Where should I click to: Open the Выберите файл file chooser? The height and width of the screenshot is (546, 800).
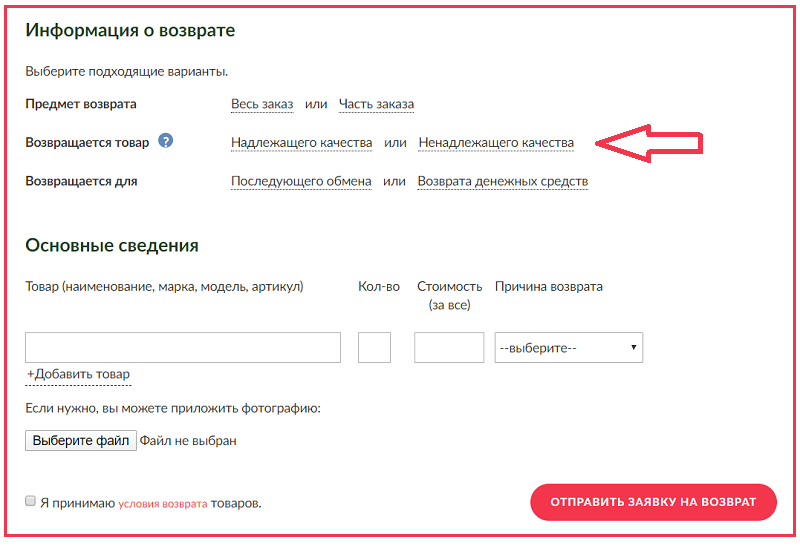point(81,440)
